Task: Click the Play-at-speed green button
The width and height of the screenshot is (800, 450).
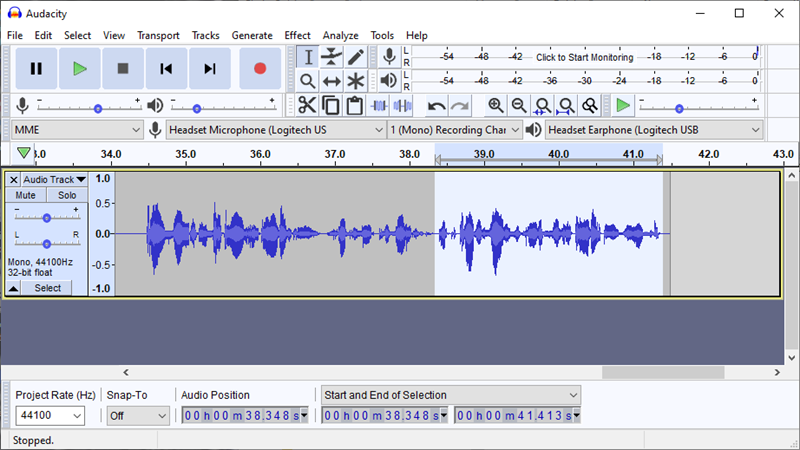Action: 622,106
